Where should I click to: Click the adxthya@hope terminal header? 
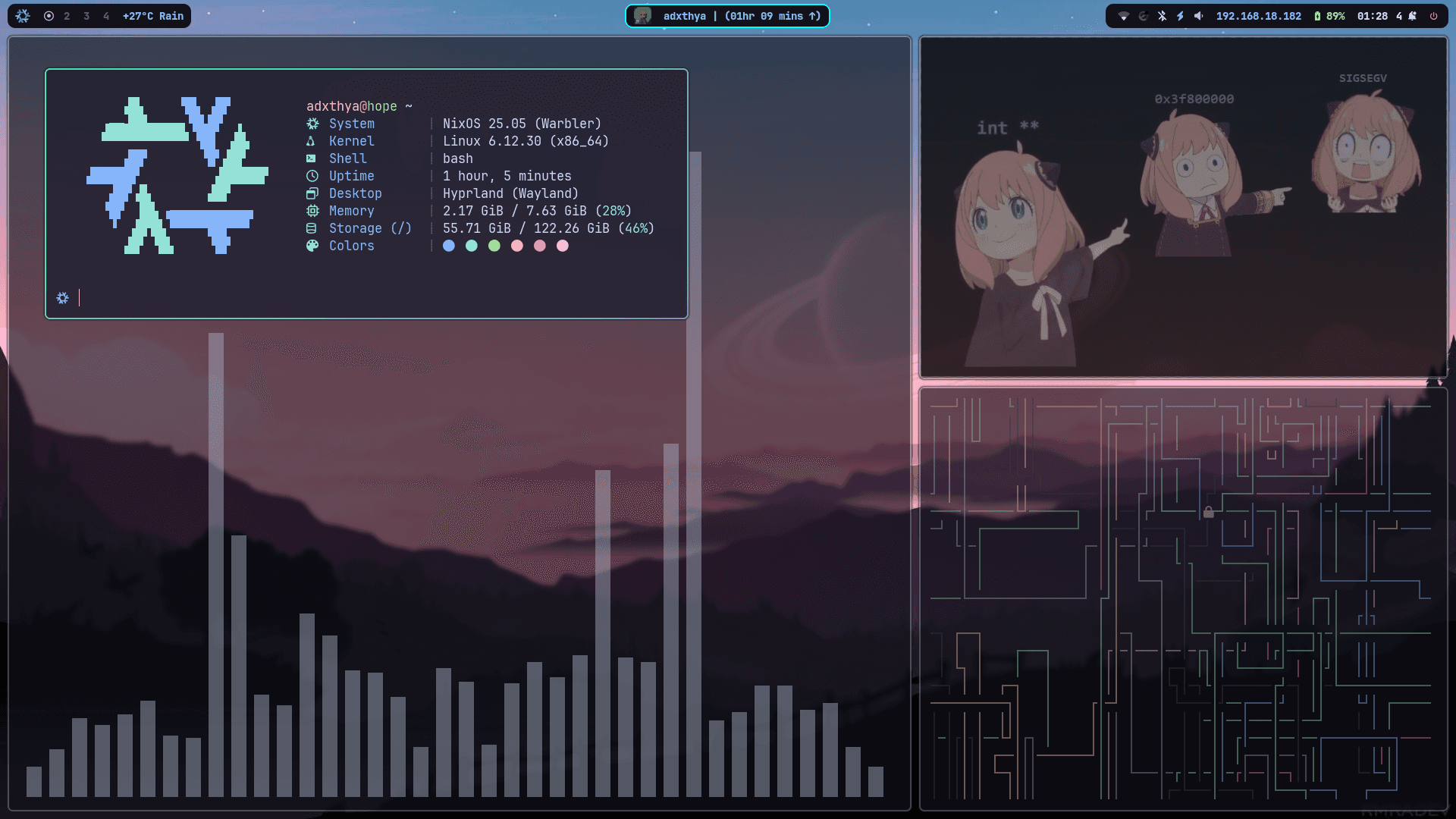tap(352, 106)
